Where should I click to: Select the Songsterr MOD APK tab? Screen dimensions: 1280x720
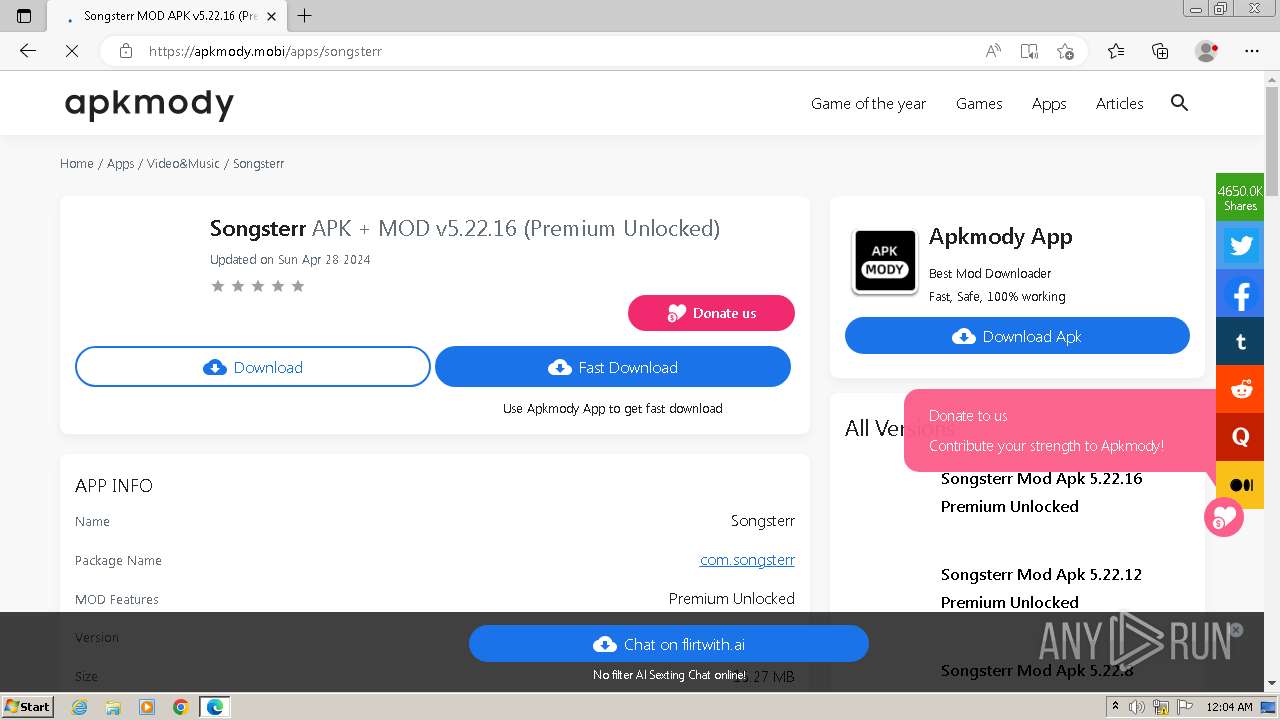pyautogui.click(x=165, y=16)
